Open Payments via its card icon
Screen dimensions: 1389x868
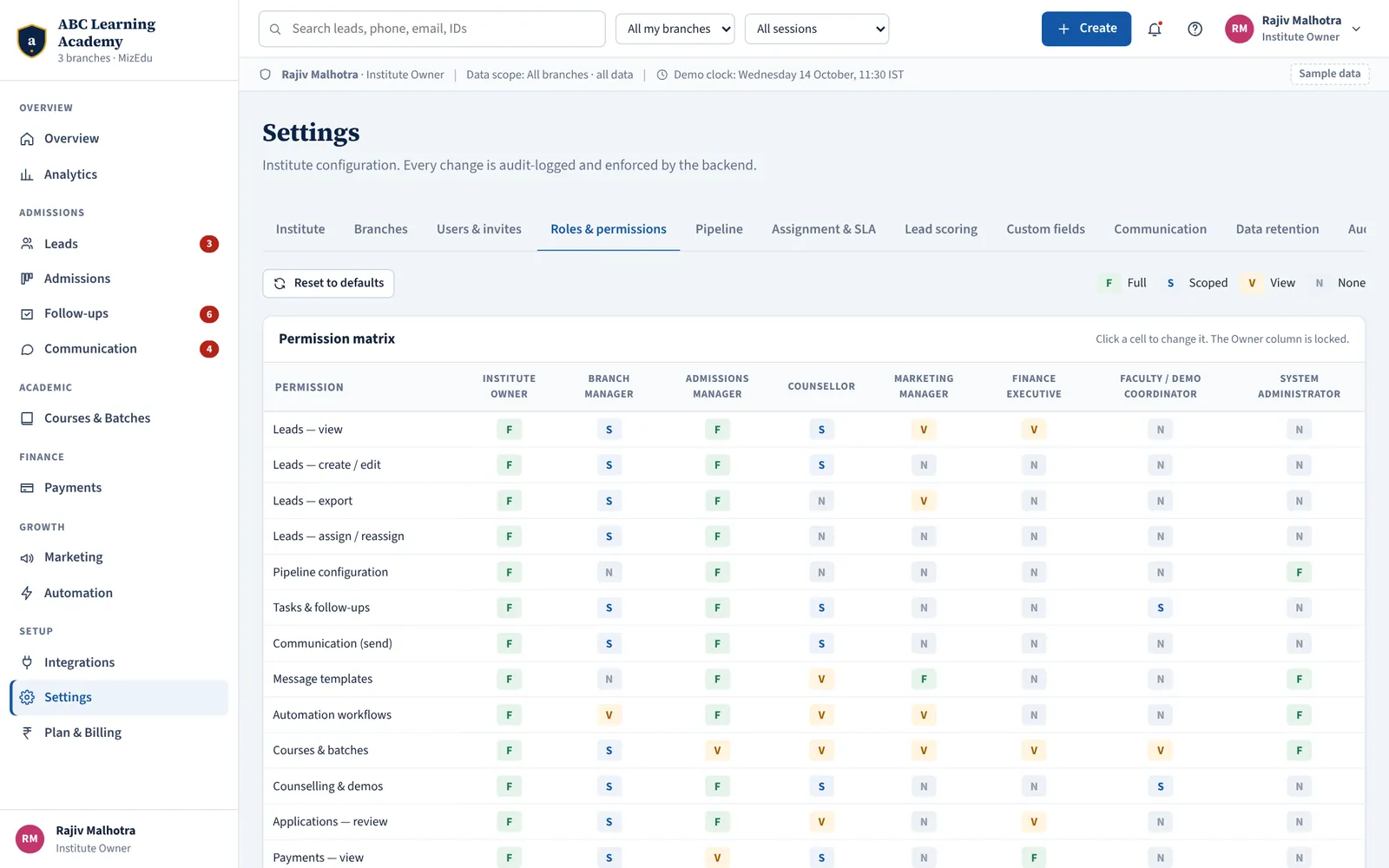click(27, 488)
